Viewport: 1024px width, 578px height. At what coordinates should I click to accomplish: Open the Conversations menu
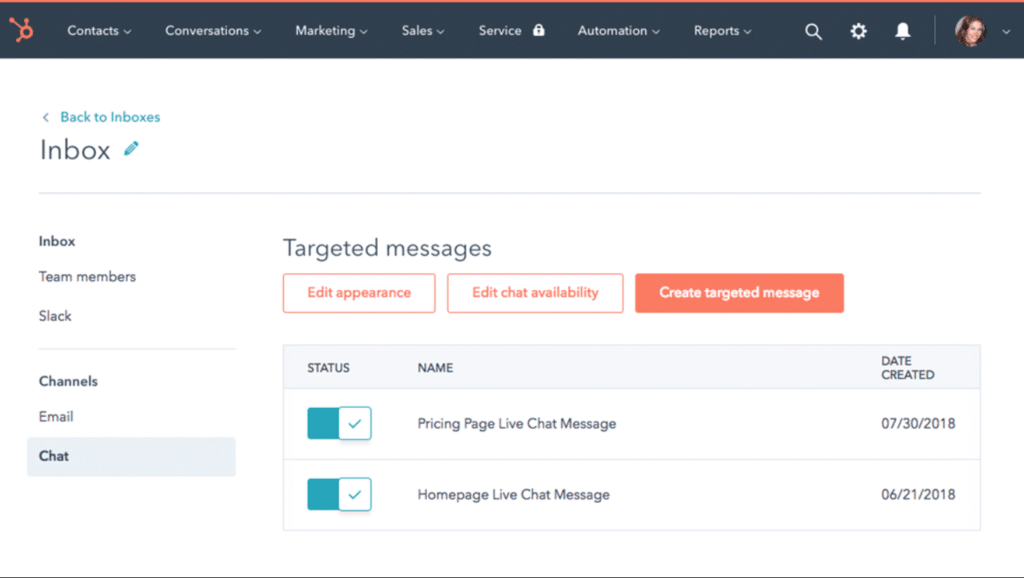pyautogui.click(x=212, y=31)
